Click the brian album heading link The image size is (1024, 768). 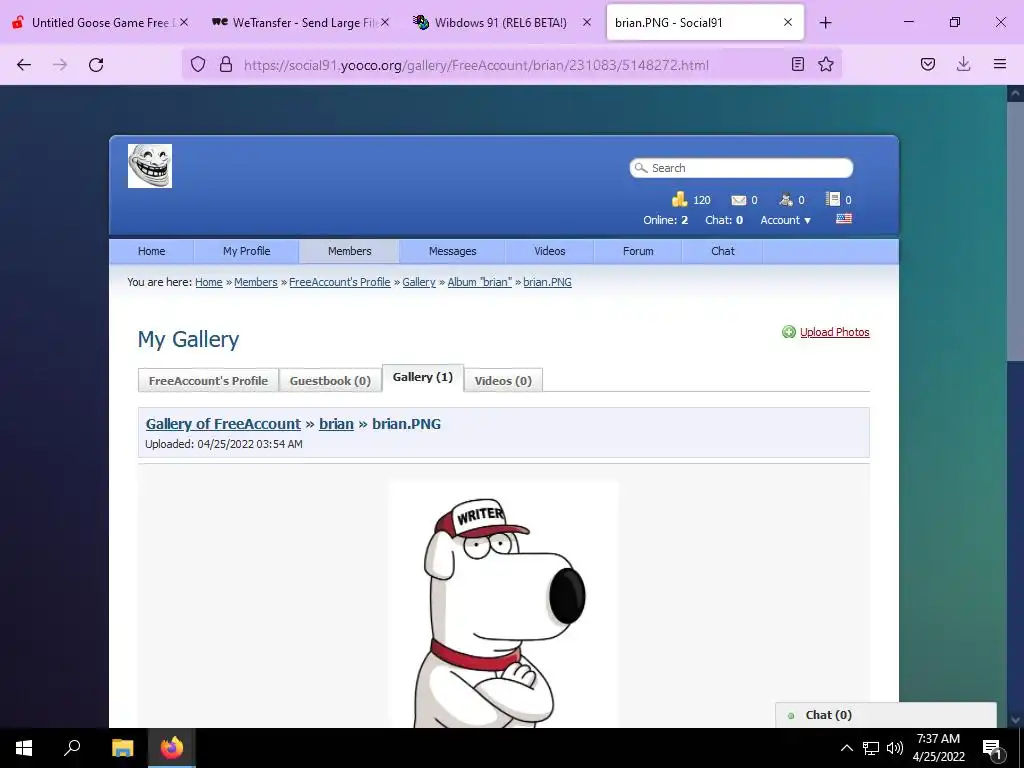click(x=336, y=424)
